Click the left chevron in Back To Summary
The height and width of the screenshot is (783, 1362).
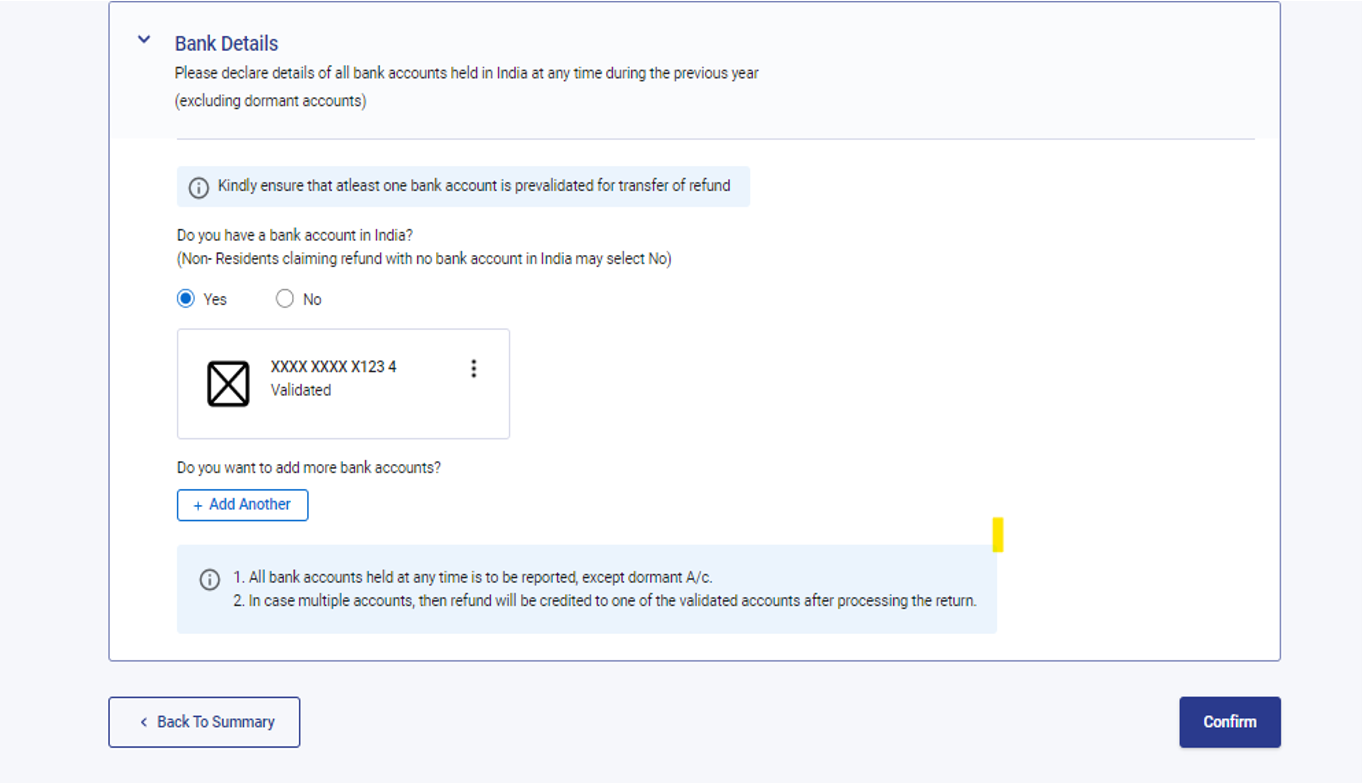coord(144,722)
